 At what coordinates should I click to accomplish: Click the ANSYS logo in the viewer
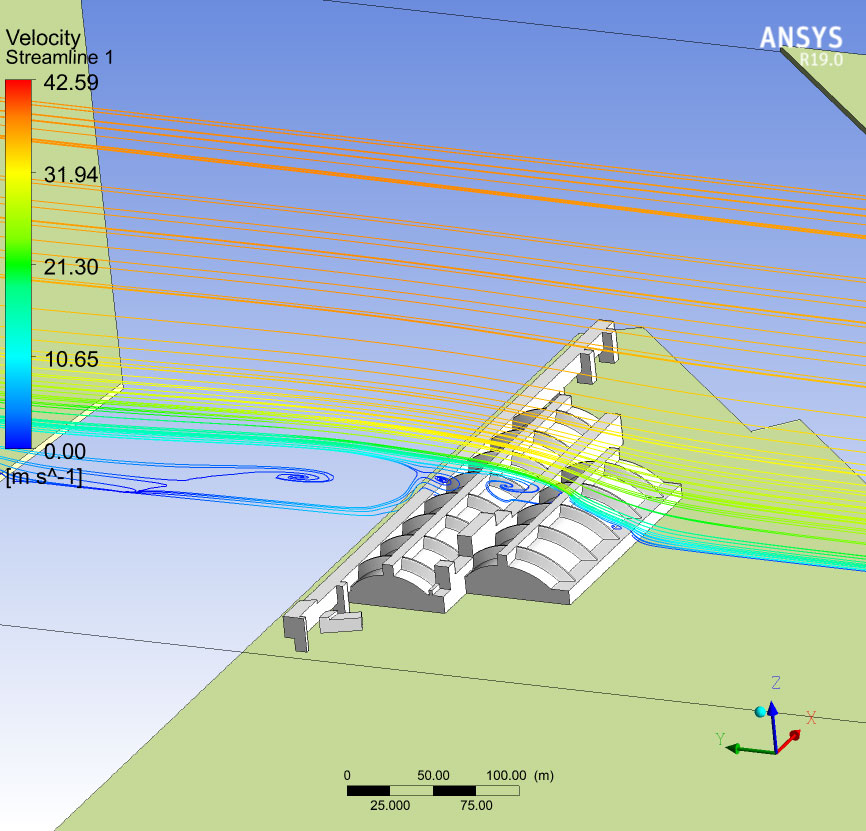point(801,38)
